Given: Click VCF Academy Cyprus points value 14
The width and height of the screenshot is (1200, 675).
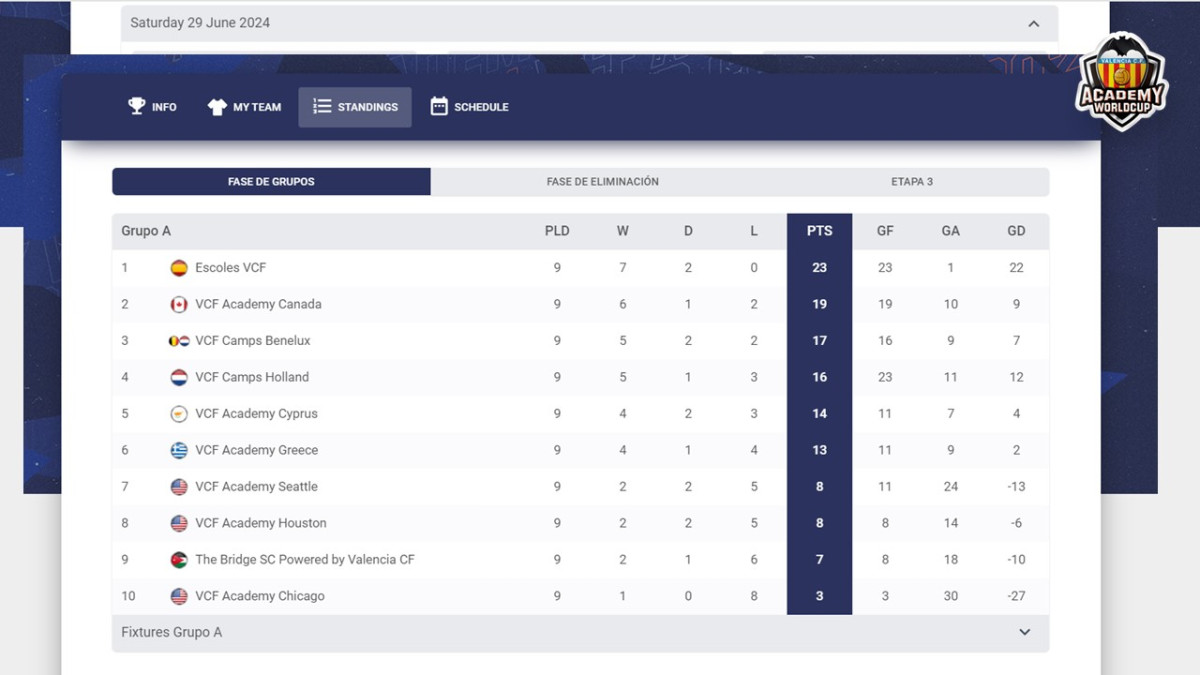Looking at the screenshot, I should (x=820, y=414).
